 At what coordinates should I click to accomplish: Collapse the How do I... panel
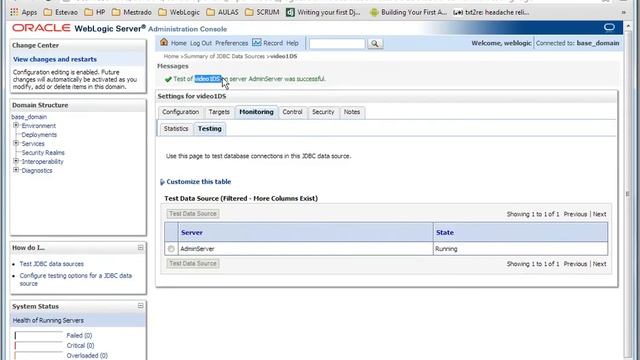(140, 248)
